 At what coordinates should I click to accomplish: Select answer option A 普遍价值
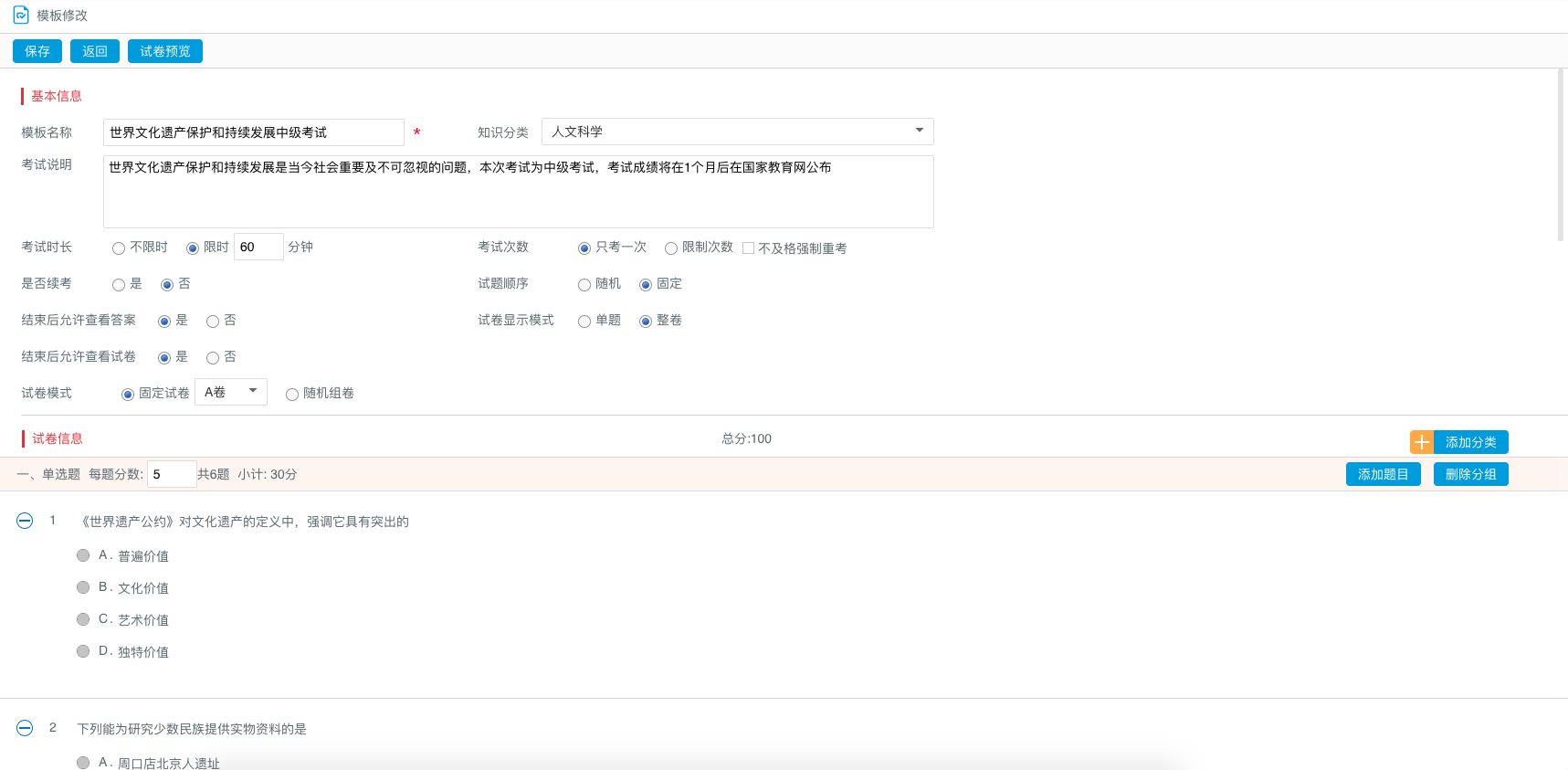tap(83, 555)
